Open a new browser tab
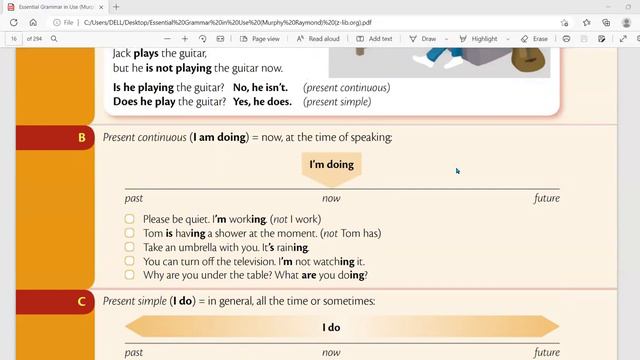This screenshot has height=360, width=640. [116, 7]
